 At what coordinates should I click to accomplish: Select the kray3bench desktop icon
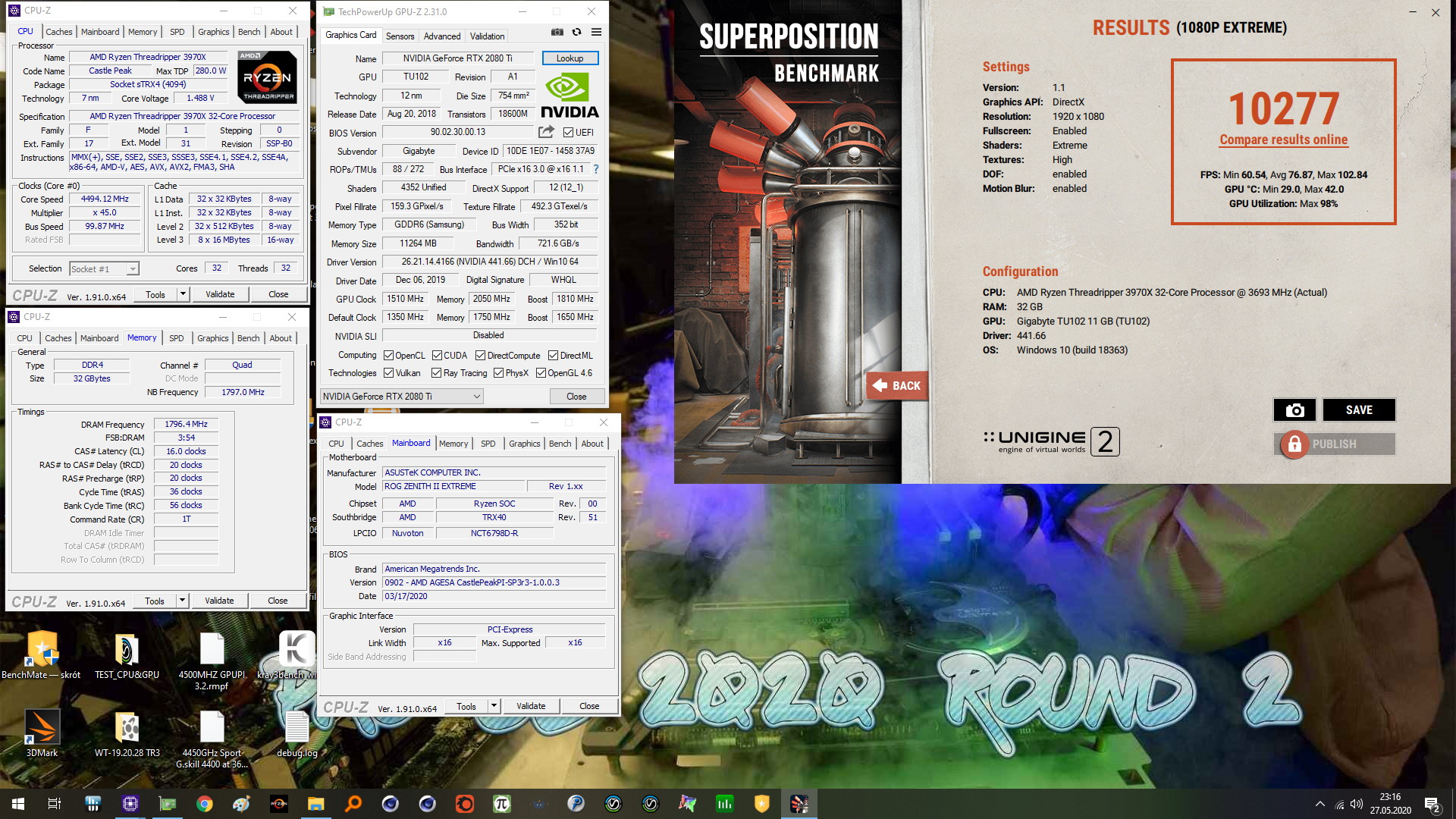coord(295,656)
